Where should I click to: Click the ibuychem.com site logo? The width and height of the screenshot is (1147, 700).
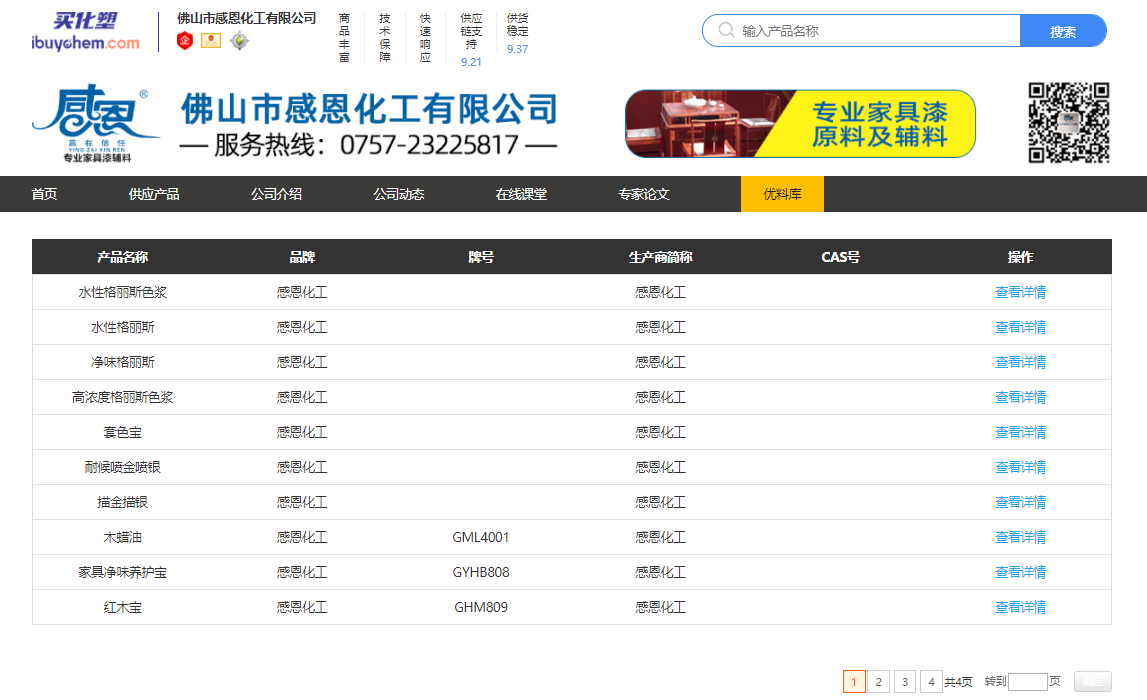(85, 31)
